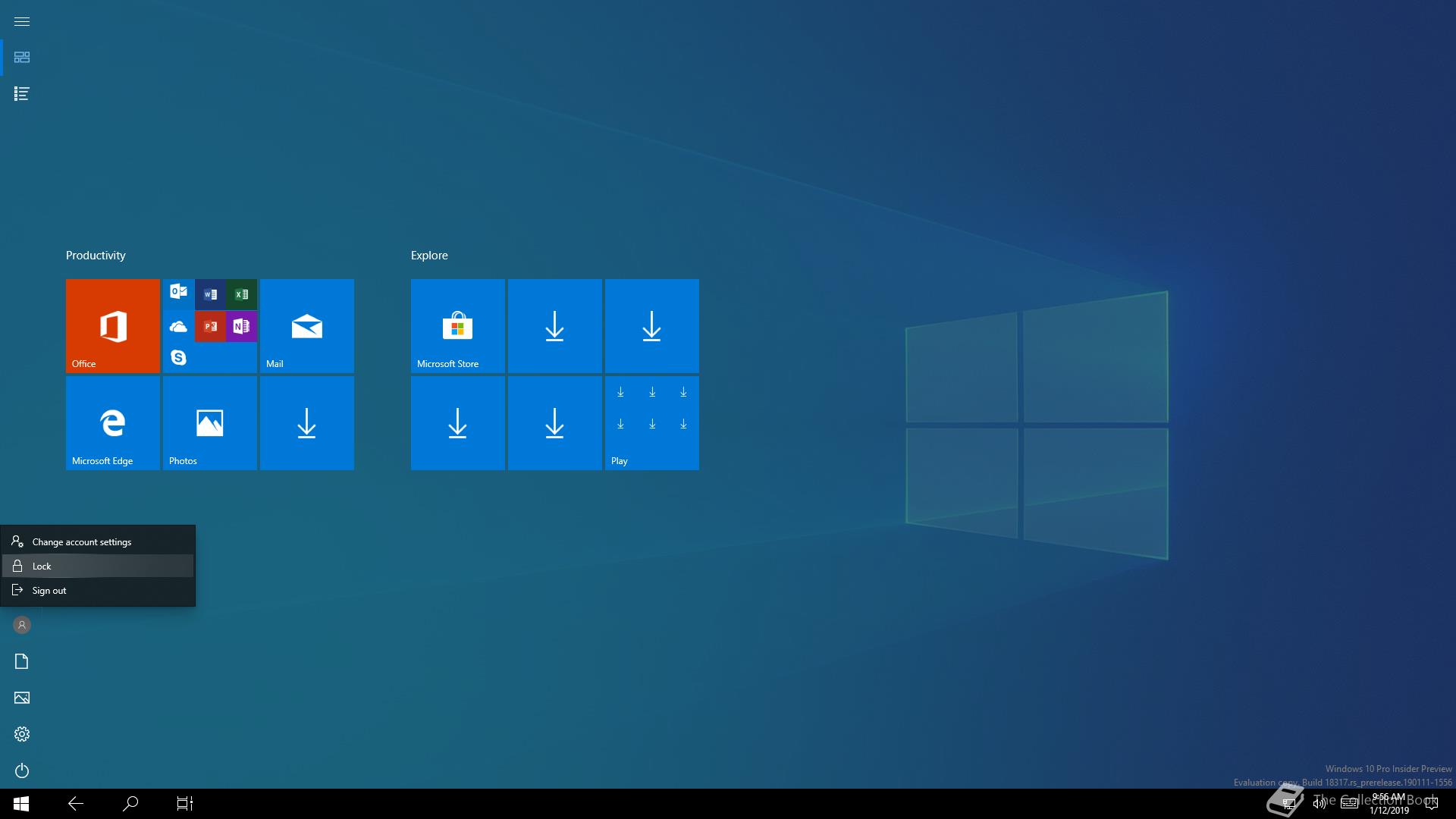Go back using the taskbar Back arrow
1456x819 pixels.
76,804
